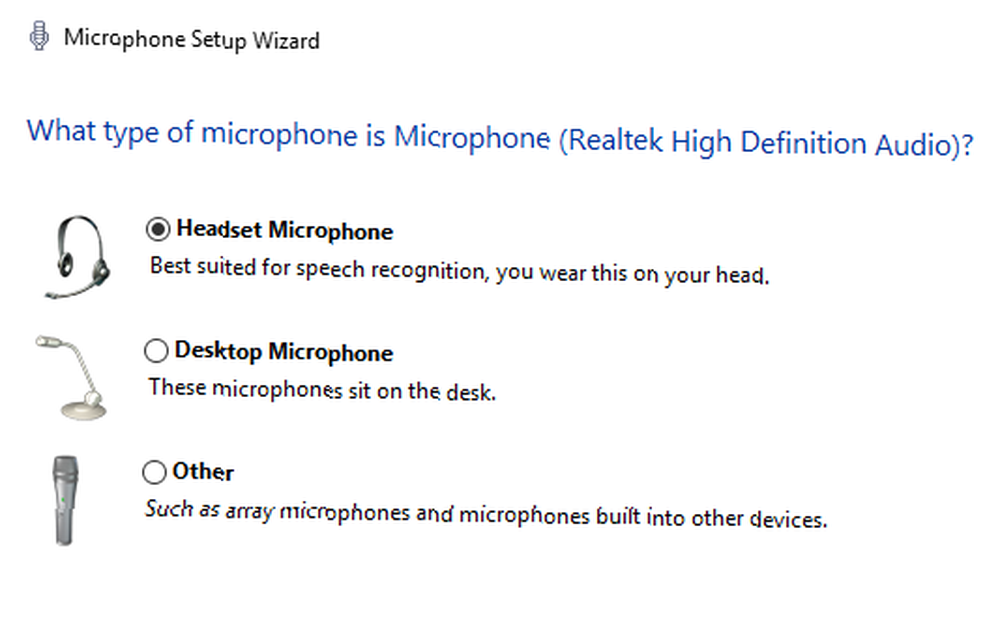1000x636 pixels.
Task: Click the 'What type of microphone' heading
Action: (x=500, y=138)
